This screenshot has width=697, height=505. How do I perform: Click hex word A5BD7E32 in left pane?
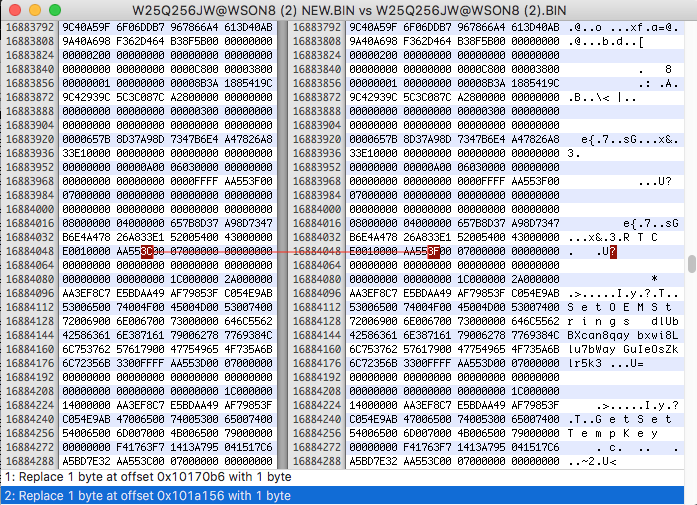[86, 461]
